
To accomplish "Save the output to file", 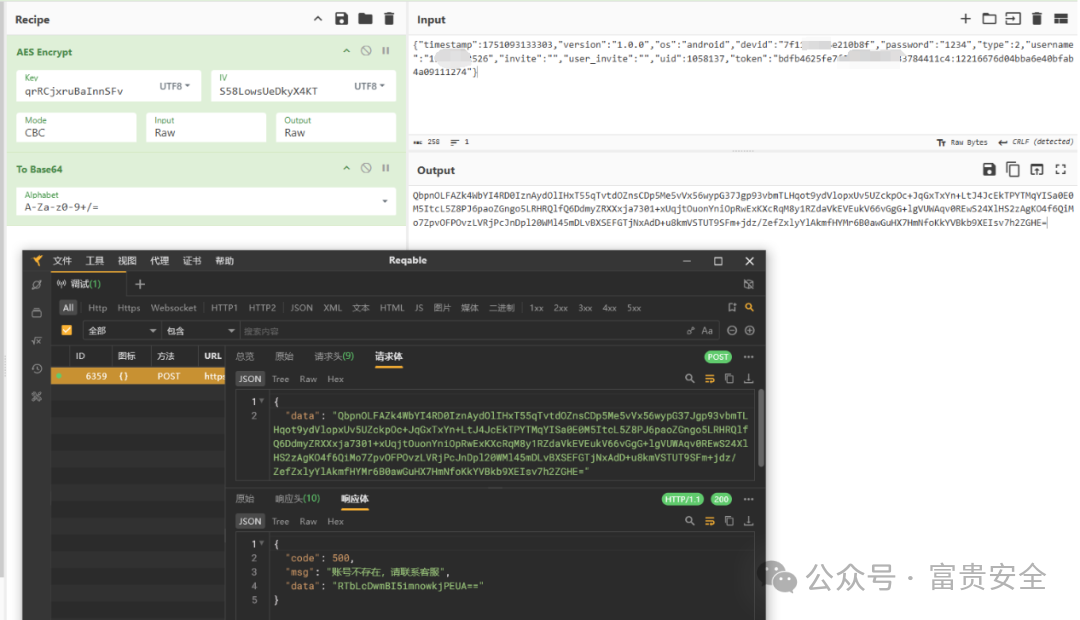I will pos(989,169).
